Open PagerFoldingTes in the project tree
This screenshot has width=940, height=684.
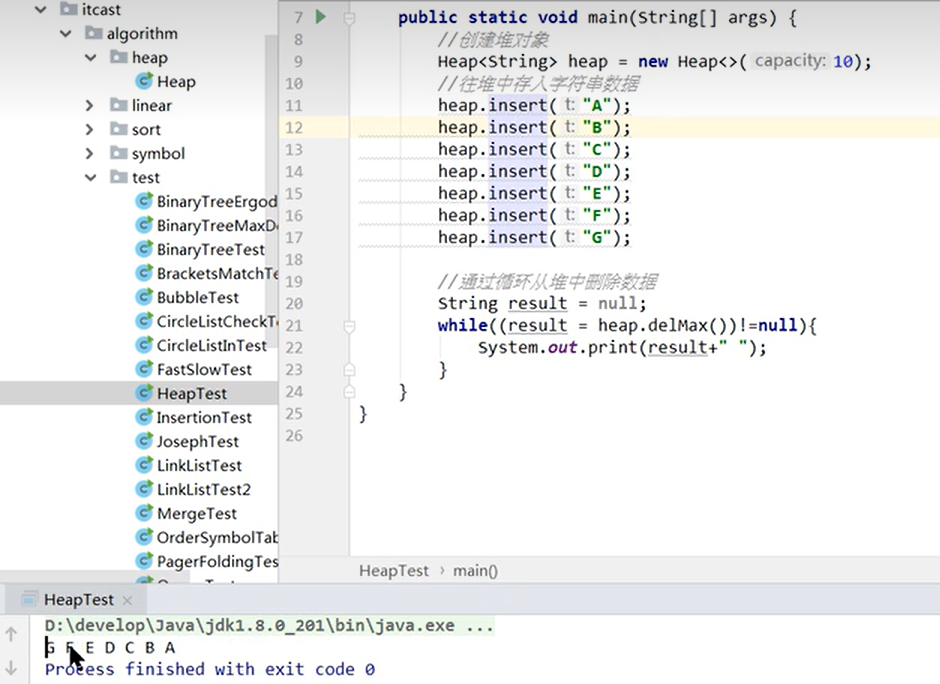tap(218, 561)
